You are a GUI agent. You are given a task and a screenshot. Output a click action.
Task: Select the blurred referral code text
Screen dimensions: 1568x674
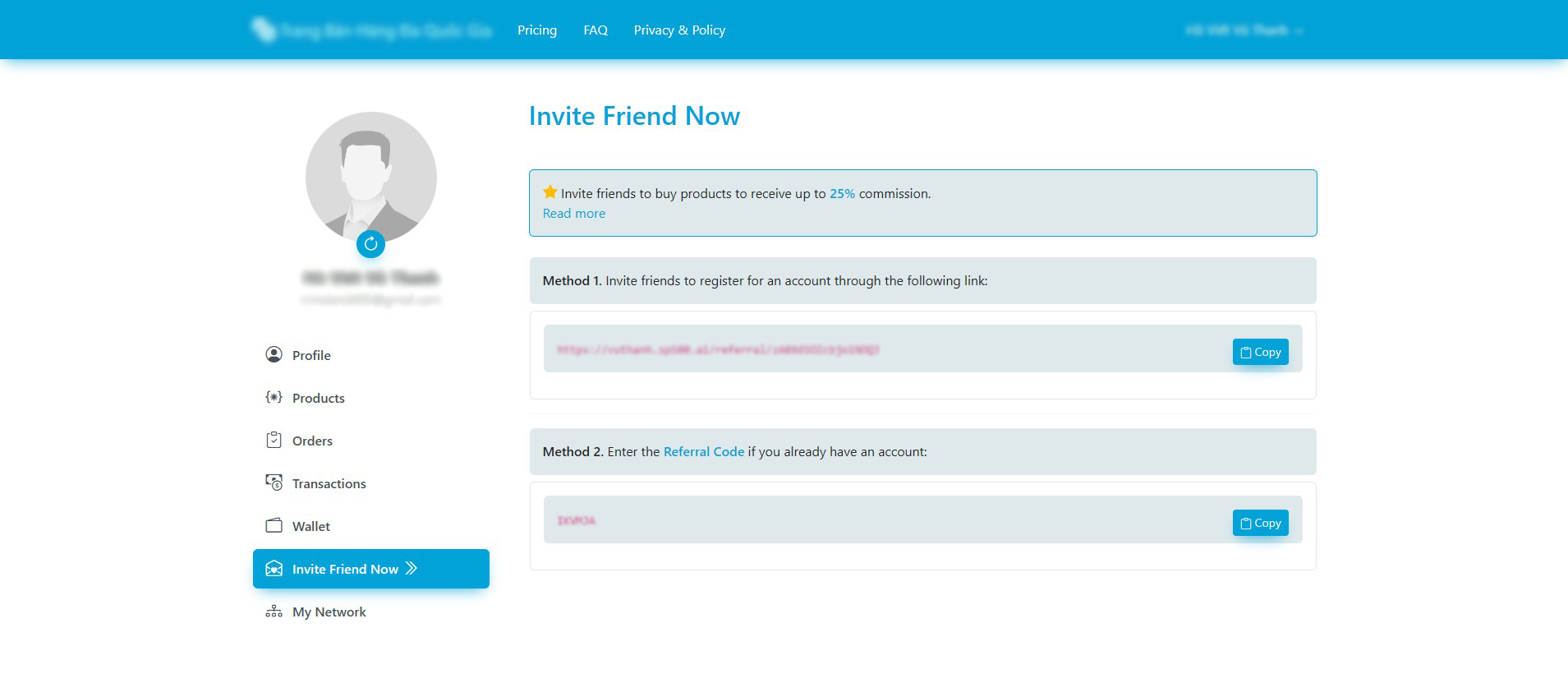tap(577, 520)
